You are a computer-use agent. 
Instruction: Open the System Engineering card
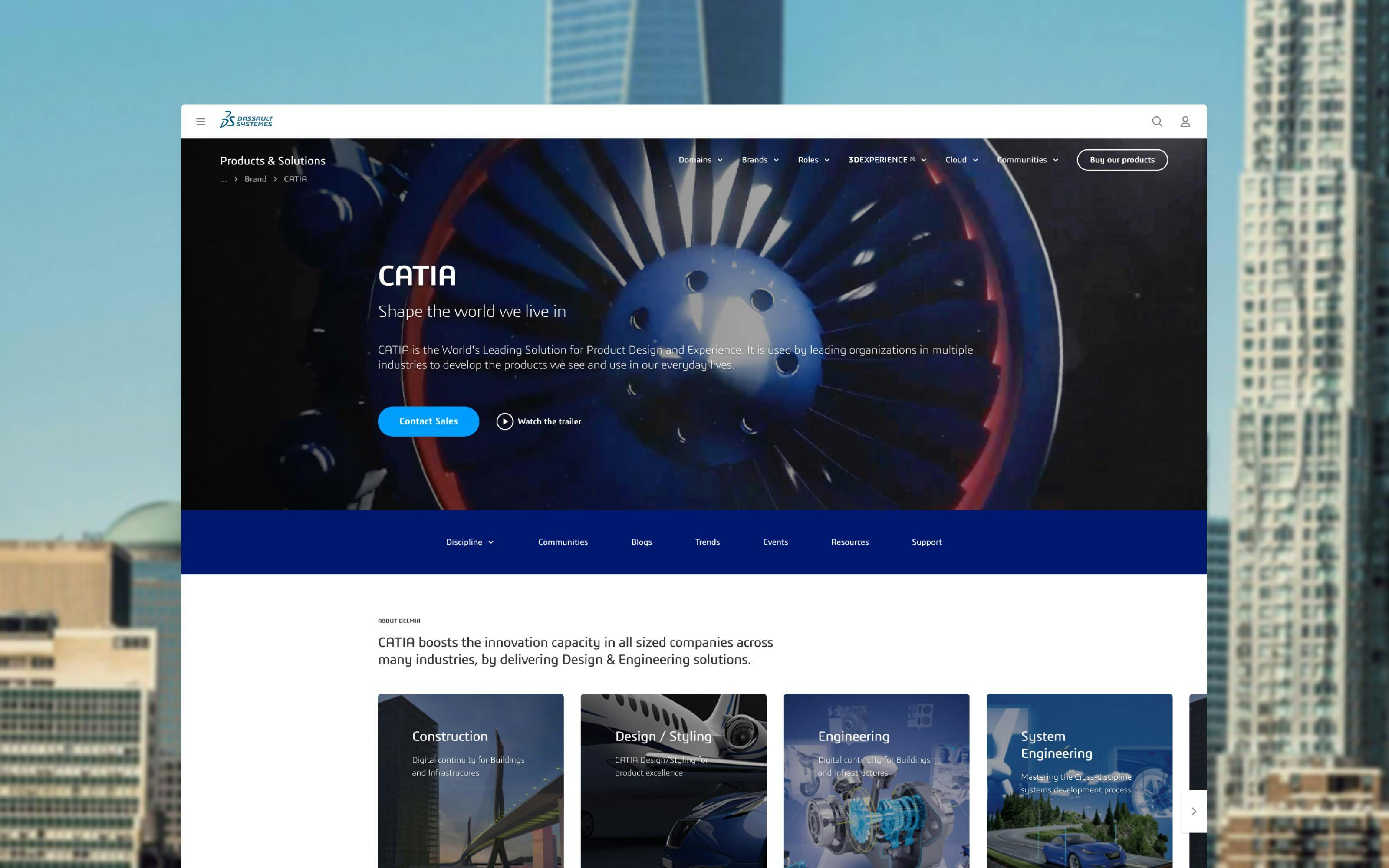pos(1079,781)
